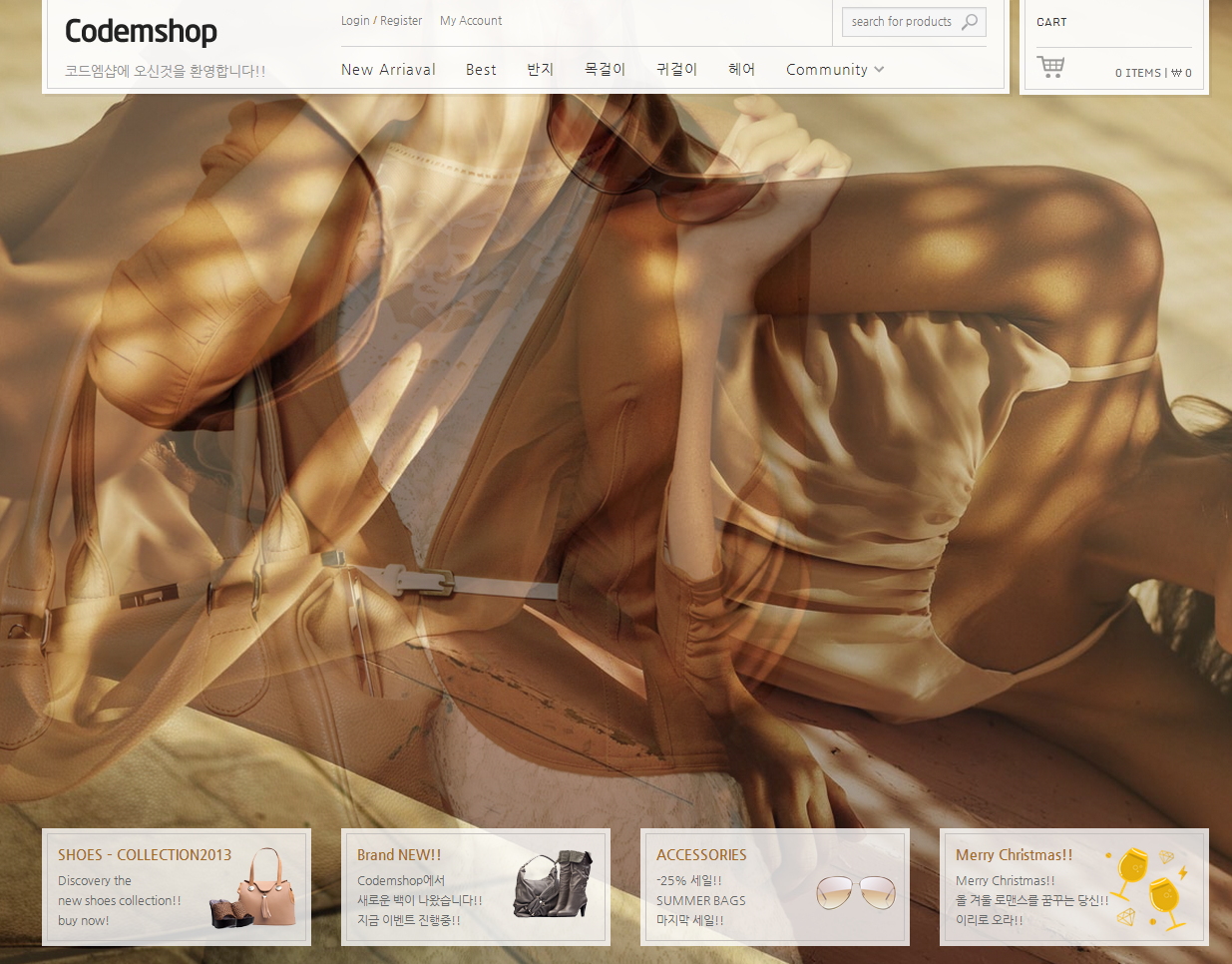Click the black bag and boots image
The height and width of the screenshot is (964, 1232).
554,884
